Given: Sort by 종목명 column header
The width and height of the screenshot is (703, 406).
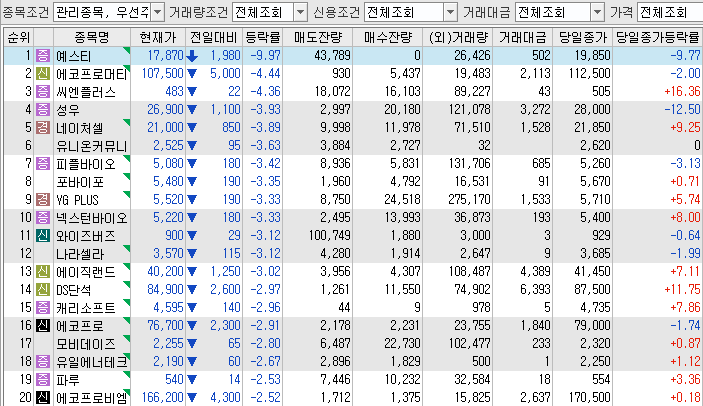Looking at the screenshot, I should click(x=91, y=38).
